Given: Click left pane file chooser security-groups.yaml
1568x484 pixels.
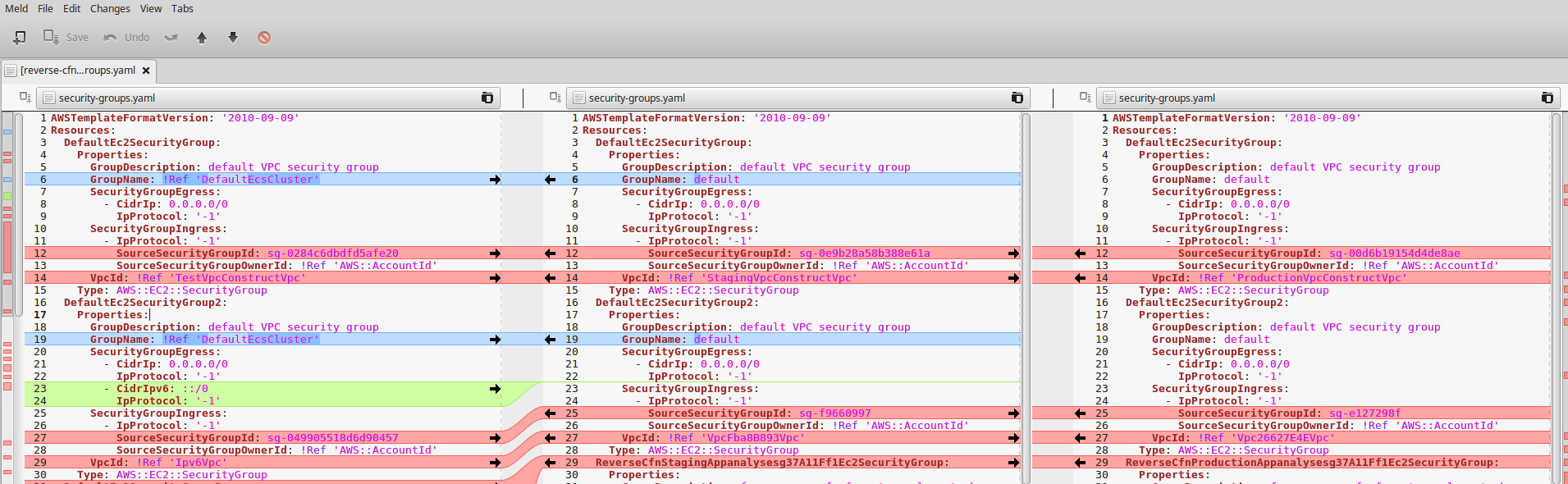Looking at the screenshot, I should click(x=268, y=98).
